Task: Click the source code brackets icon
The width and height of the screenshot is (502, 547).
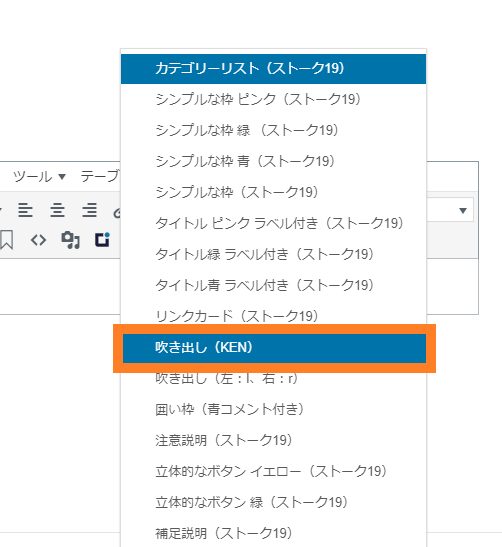Action: (38, 240)
